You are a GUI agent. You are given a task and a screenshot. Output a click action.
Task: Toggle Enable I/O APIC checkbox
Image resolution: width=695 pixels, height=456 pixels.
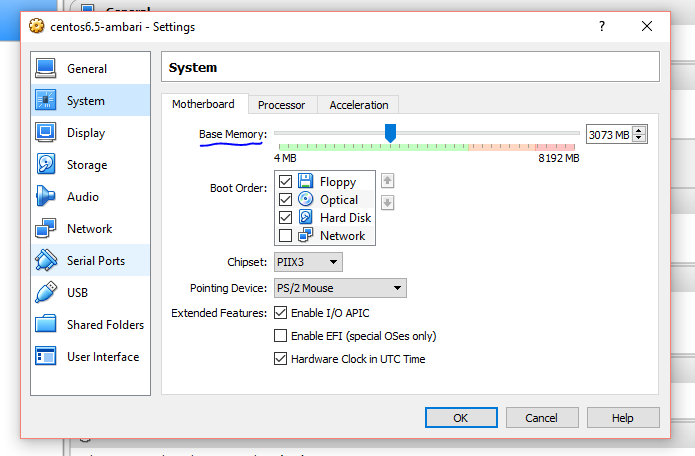[280, 313]
